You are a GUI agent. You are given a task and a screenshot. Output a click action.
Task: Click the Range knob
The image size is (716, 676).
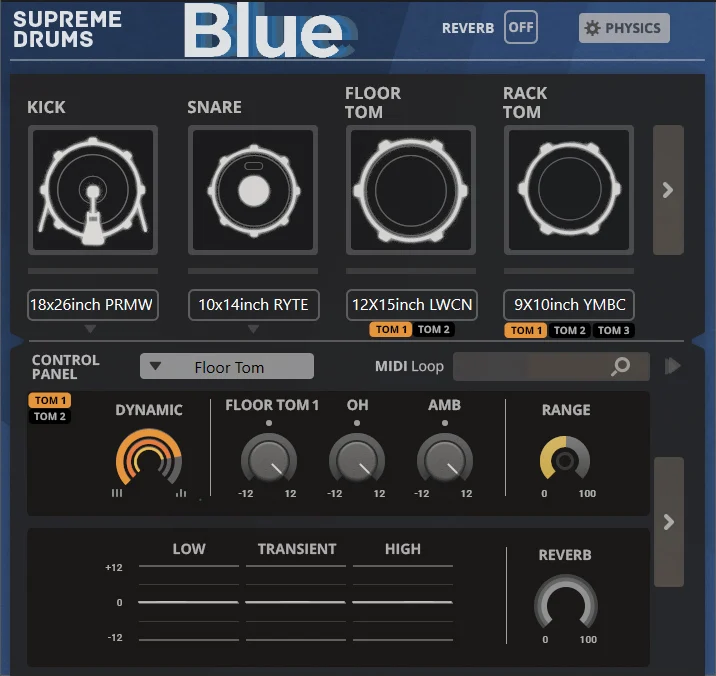tap(565, 461)
